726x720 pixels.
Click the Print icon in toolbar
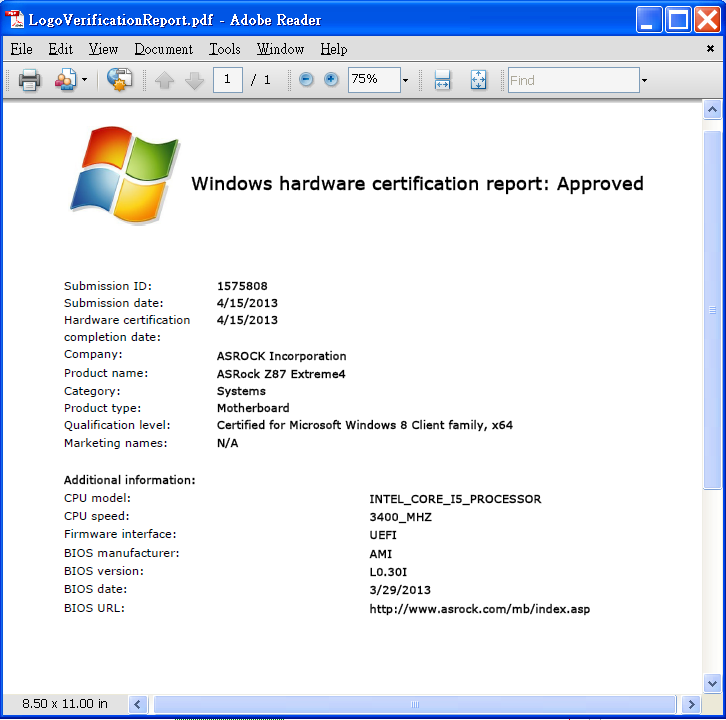tap(30, 80)
